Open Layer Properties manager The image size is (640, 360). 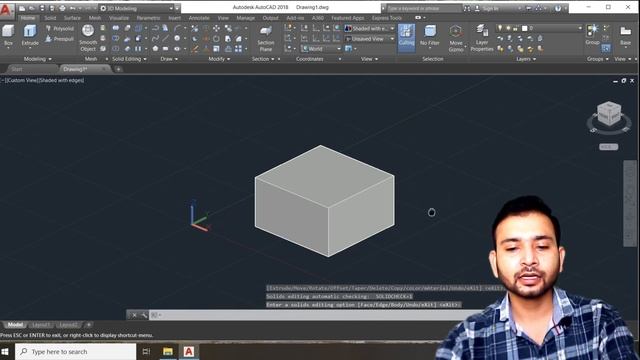pyautogui.click(x=482, y=38)
